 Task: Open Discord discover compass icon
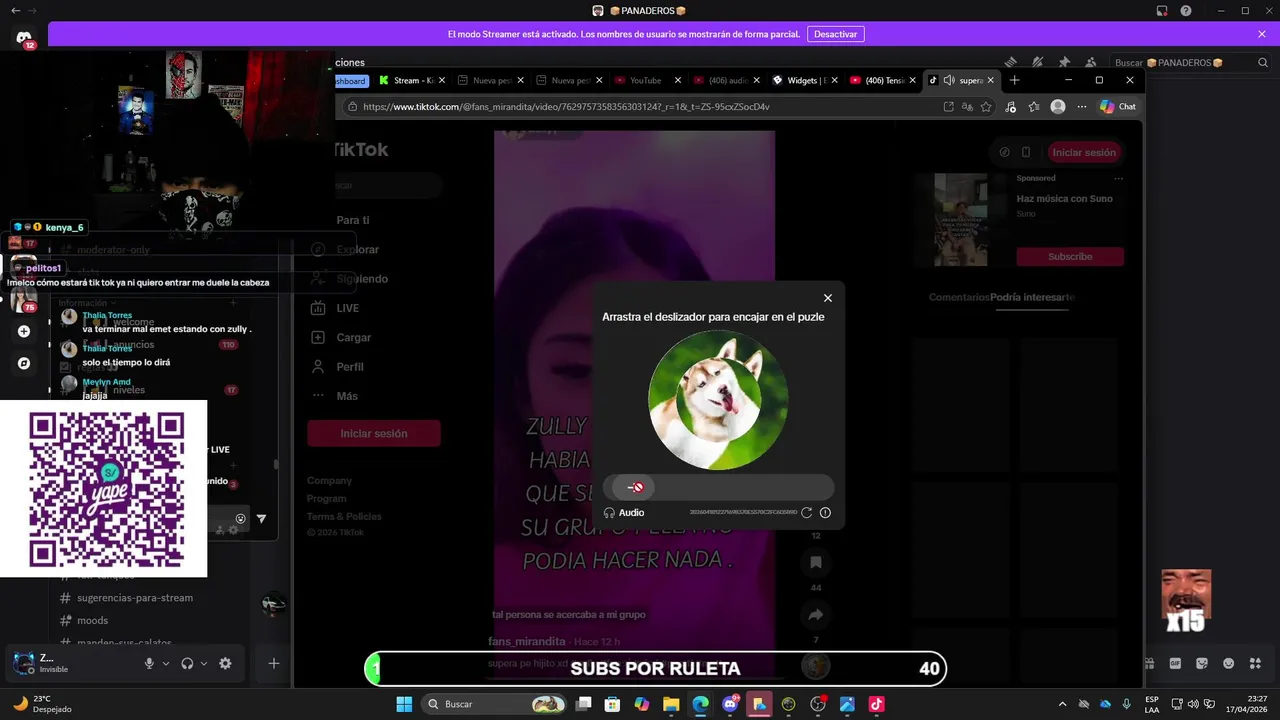[24, 363]
